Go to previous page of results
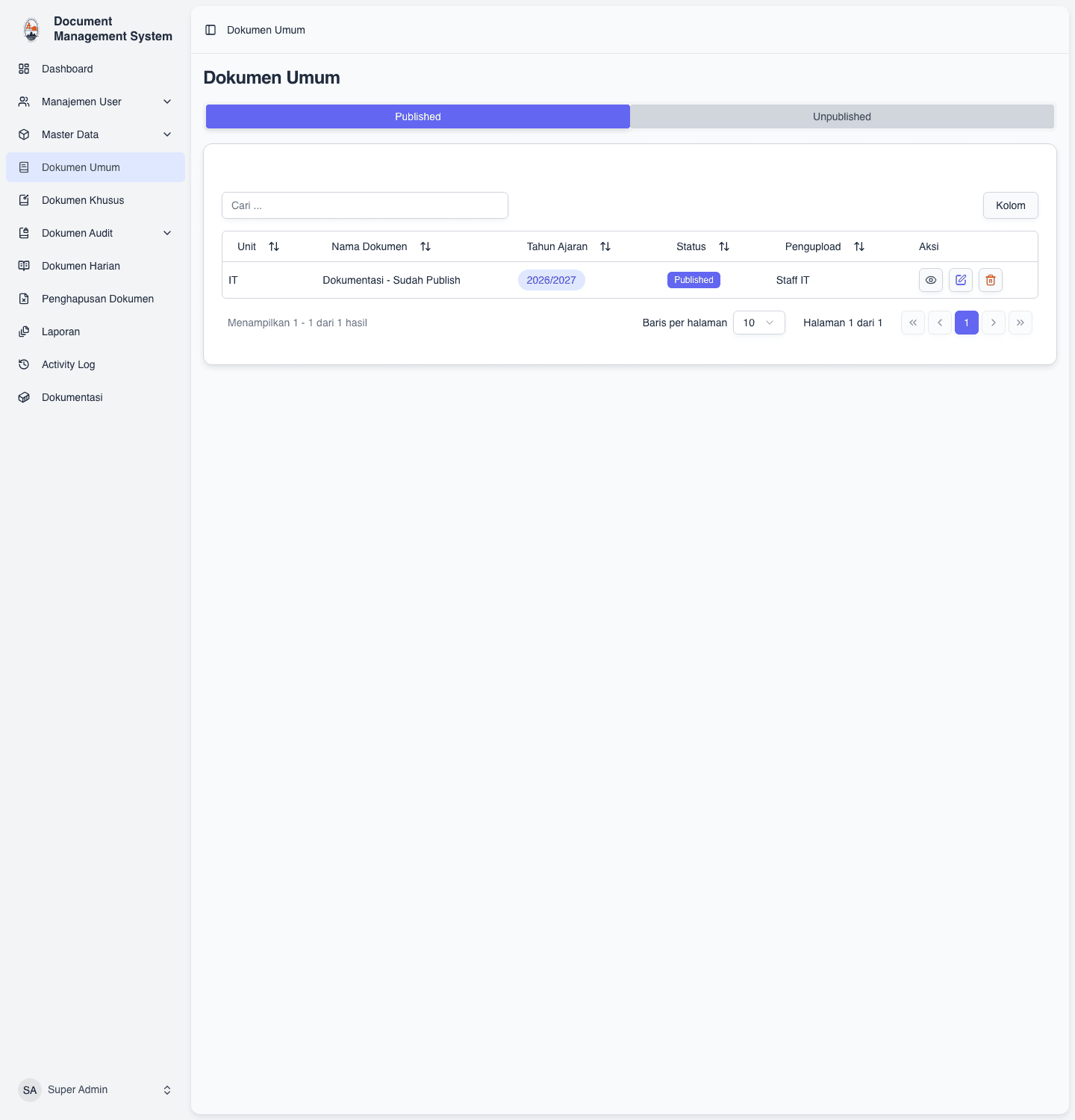Viewport: 1075px width, 1120px height. click(940, 323)
